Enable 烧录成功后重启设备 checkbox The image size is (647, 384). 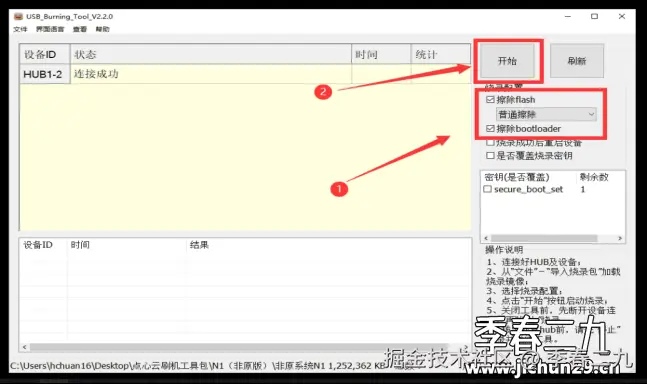coord(490,143)
